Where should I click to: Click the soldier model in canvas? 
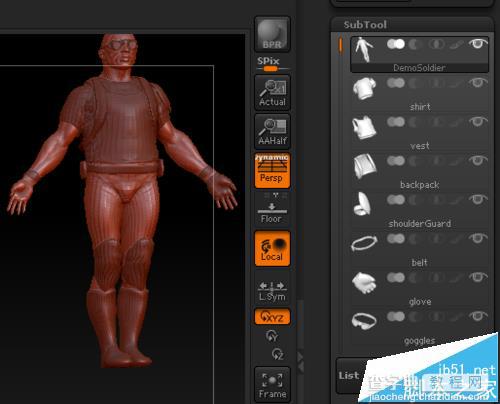tap(122, 200)
